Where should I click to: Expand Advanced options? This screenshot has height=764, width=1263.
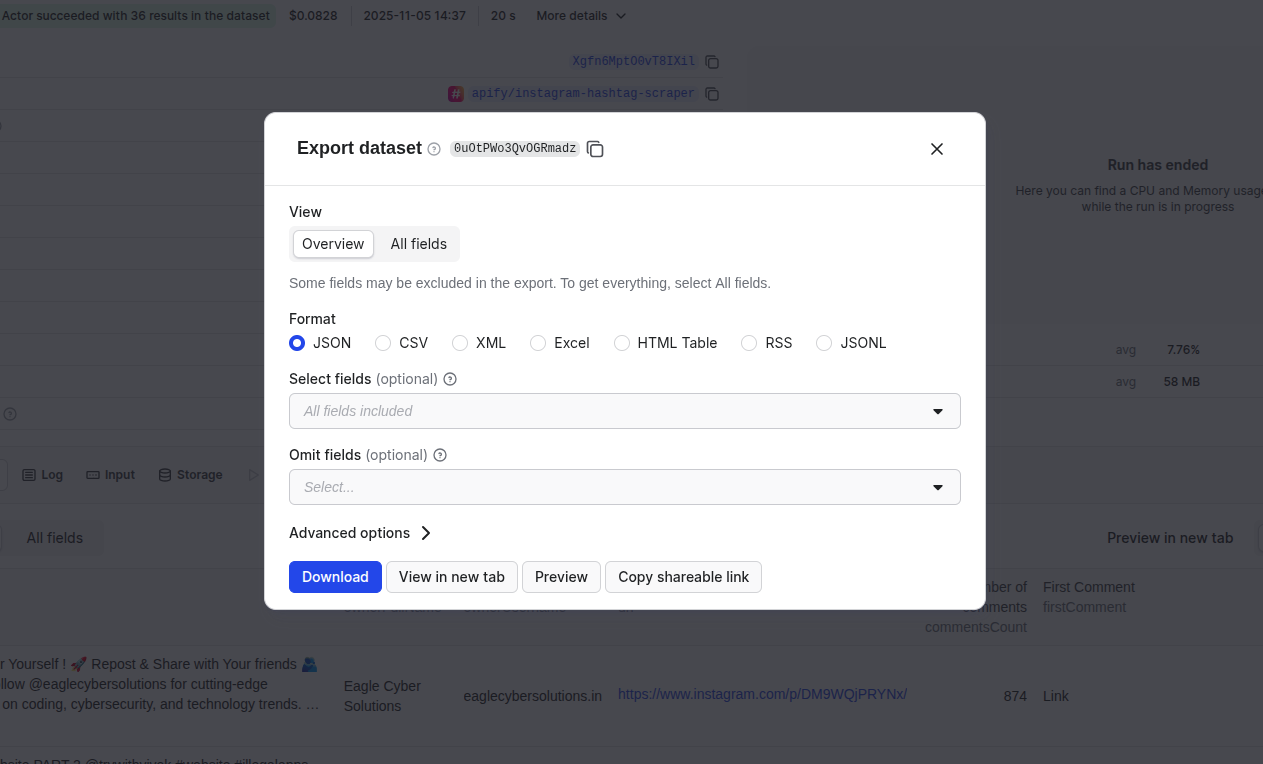coord(360,533)
